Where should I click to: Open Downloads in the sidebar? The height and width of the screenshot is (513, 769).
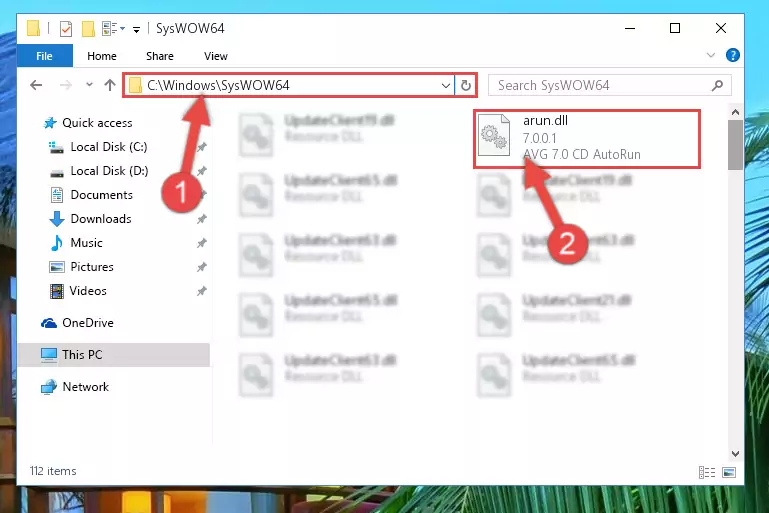click(101, 219)
